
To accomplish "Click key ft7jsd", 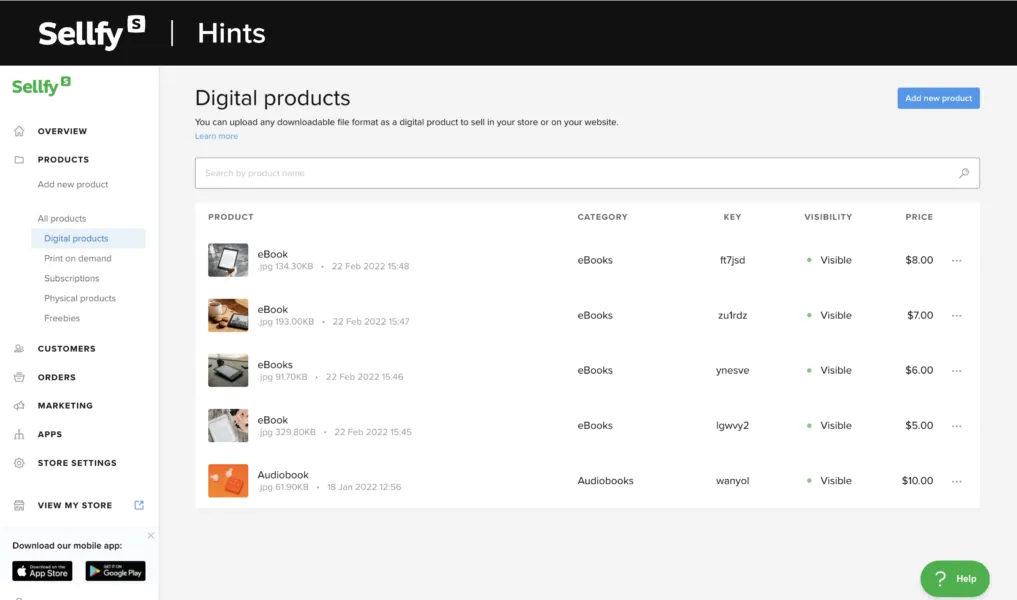I will pyautogui.click(x=732, y=260).
